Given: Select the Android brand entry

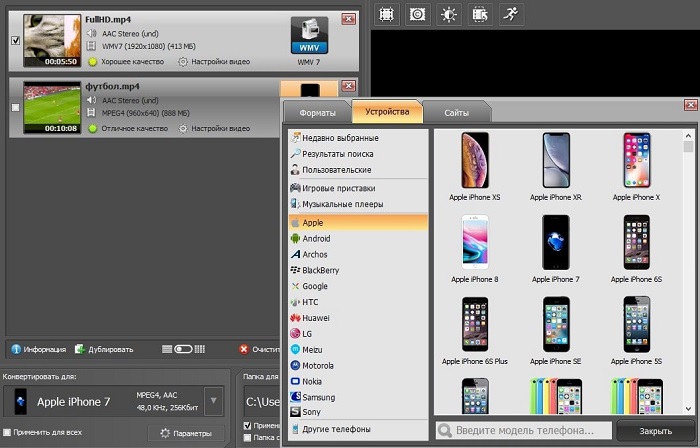Looking at the screenshot, I should click(358, 239).
